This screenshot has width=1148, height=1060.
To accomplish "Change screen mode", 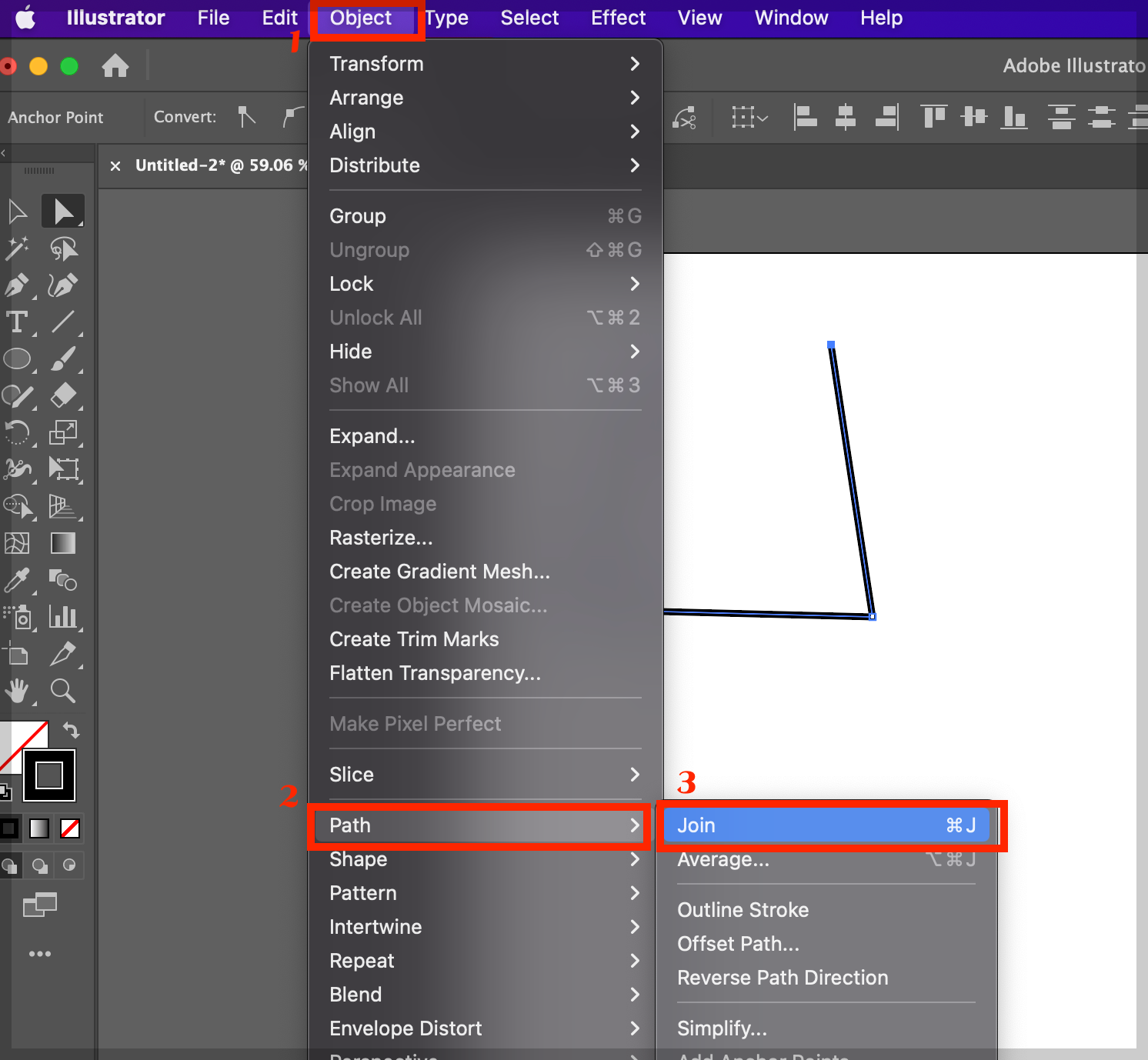I will [40, 905].
